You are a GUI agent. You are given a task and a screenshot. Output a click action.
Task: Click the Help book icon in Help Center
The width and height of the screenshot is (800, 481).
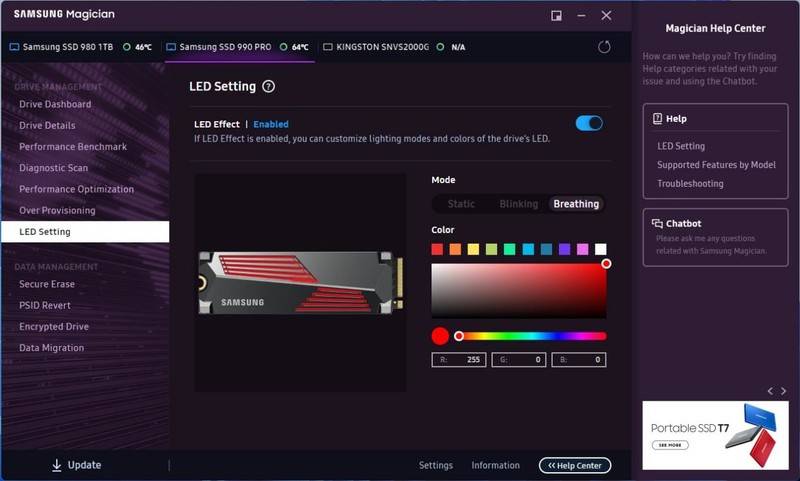click(x=657, y=119)
